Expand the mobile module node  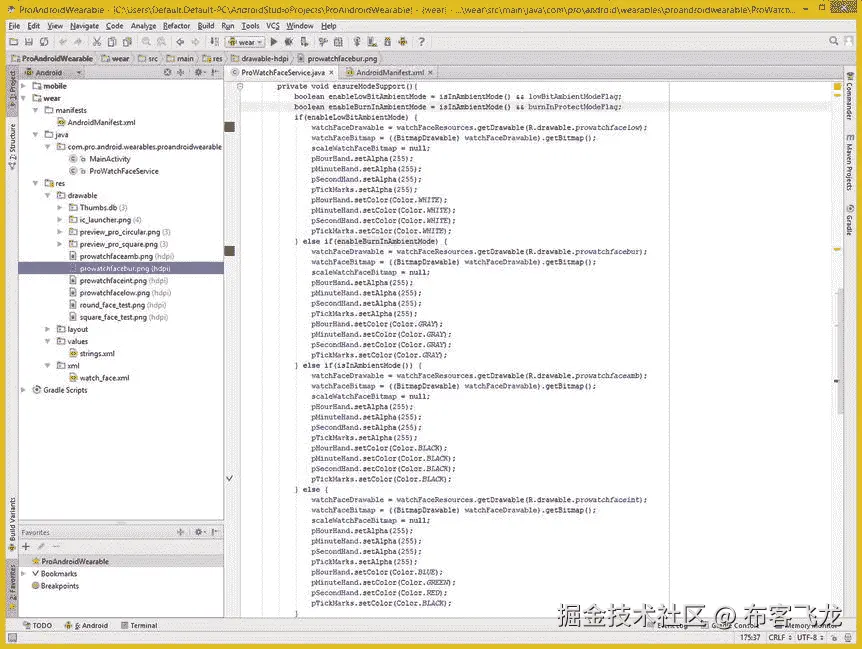pos(23,86)
